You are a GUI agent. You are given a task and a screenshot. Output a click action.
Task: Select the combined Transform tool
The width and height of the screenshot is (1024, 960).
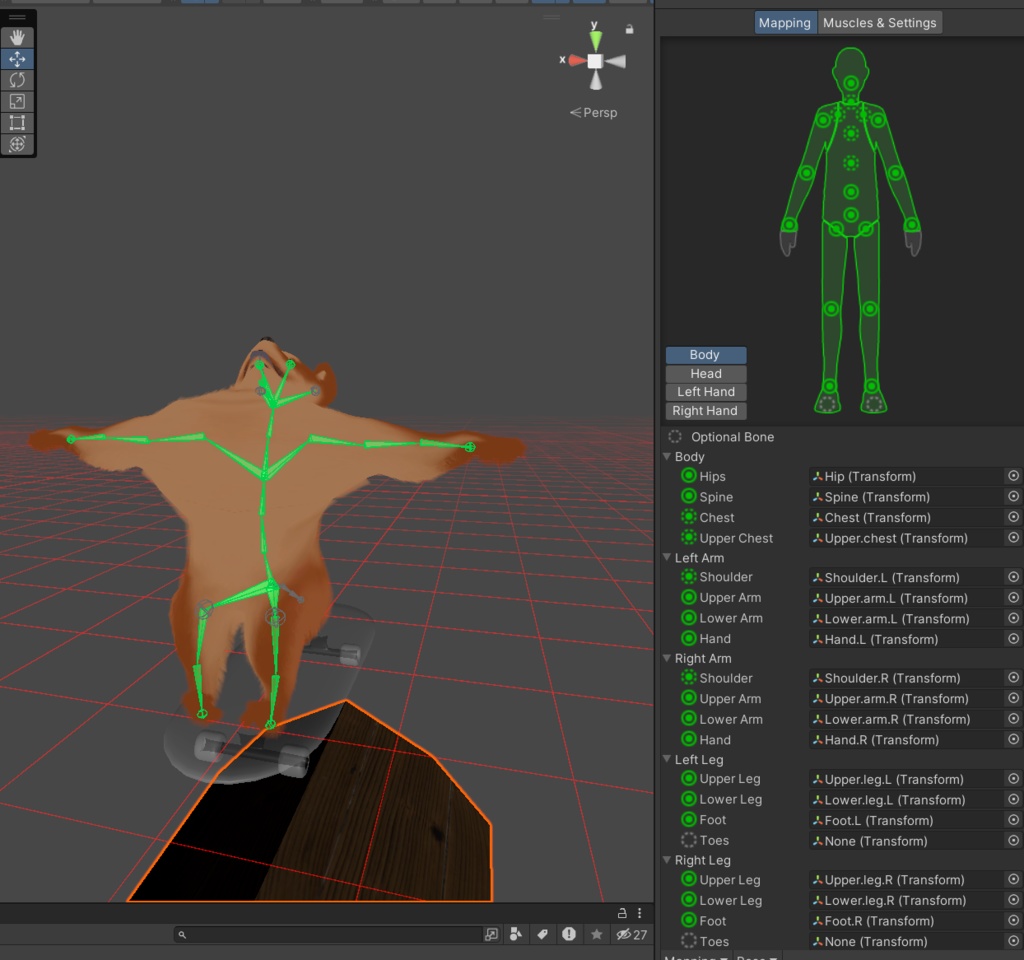pyautogui.click(x=17, y=144)
